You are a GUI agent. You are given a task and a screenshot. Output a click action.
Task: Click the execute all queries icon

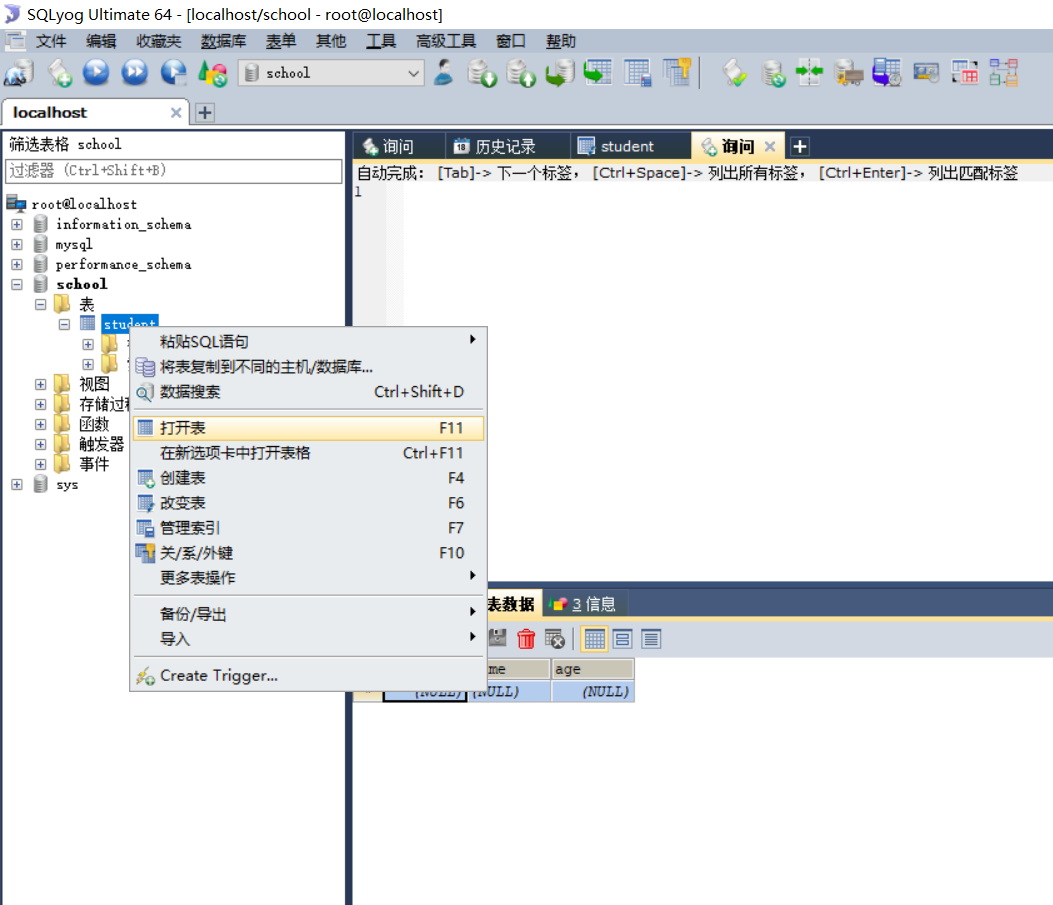135,73
